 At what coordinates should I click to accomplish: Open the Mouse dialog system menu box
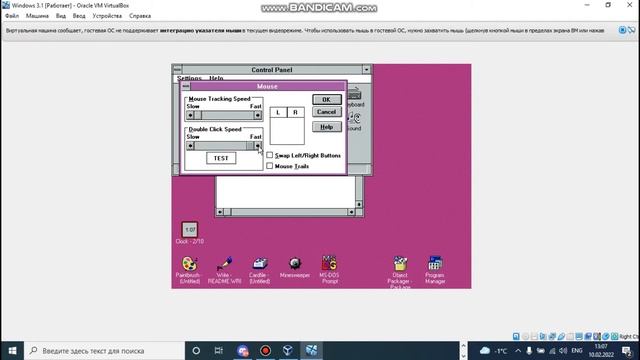[x=186, y=86]
